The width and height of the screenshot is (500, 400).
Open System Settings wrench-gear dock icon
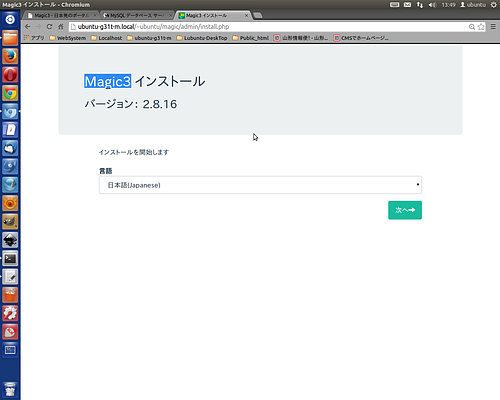[x=10, y=313]
